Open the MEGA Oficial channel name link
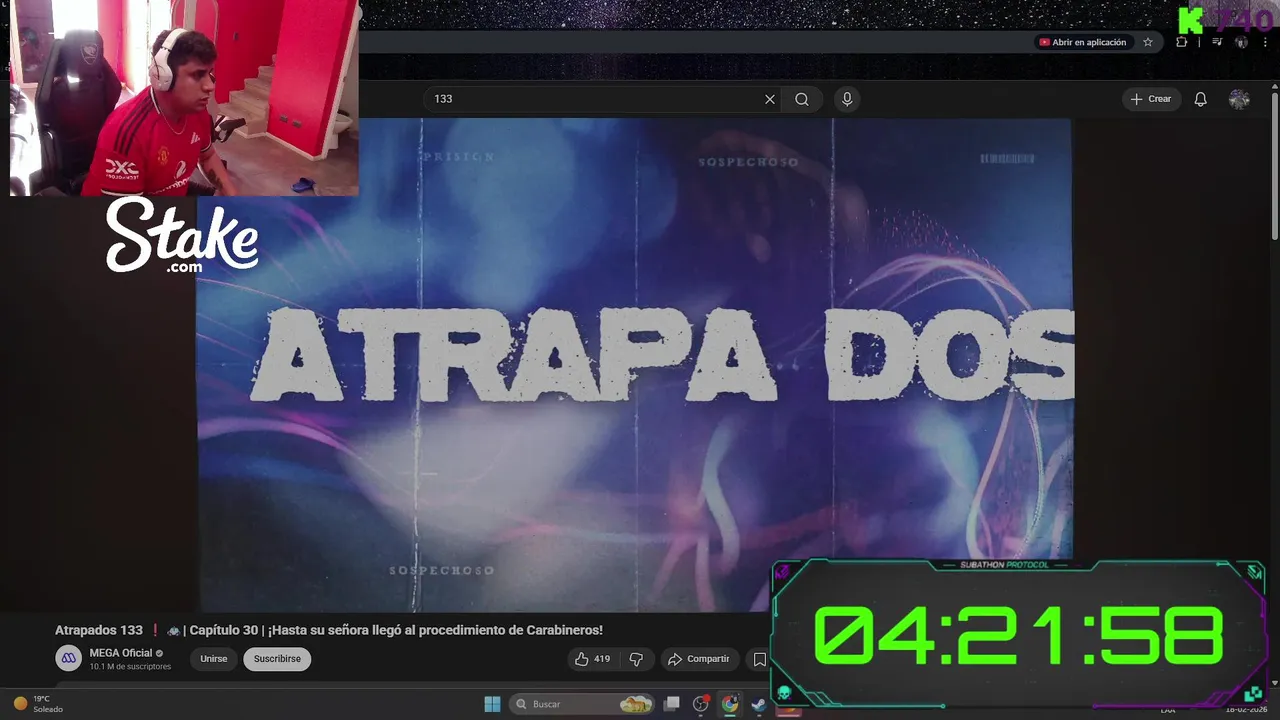This screenshot has width=1280, height=720. [x=121, y=653]
